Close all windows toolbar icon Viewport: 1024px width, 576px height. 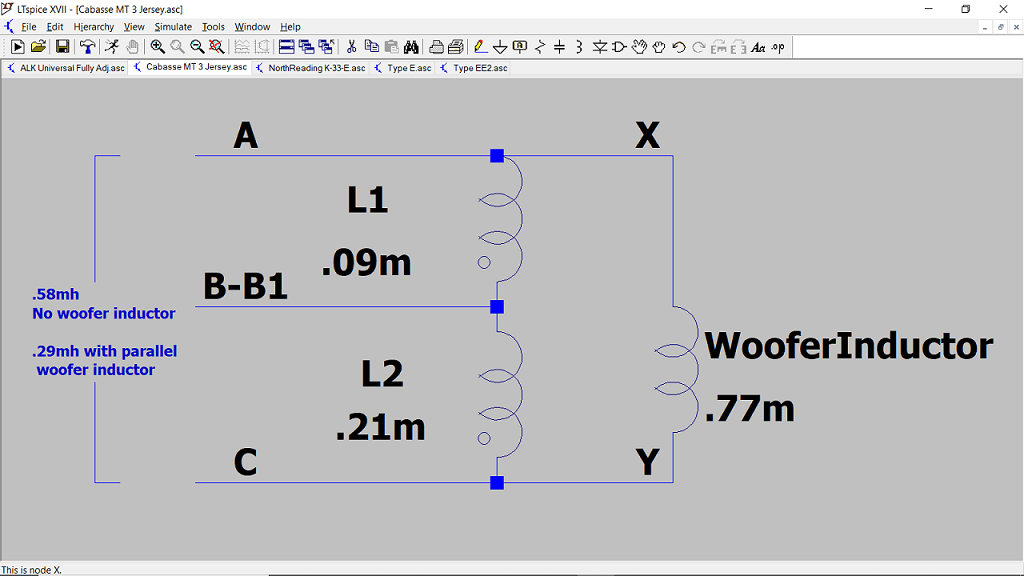(327, 46)
